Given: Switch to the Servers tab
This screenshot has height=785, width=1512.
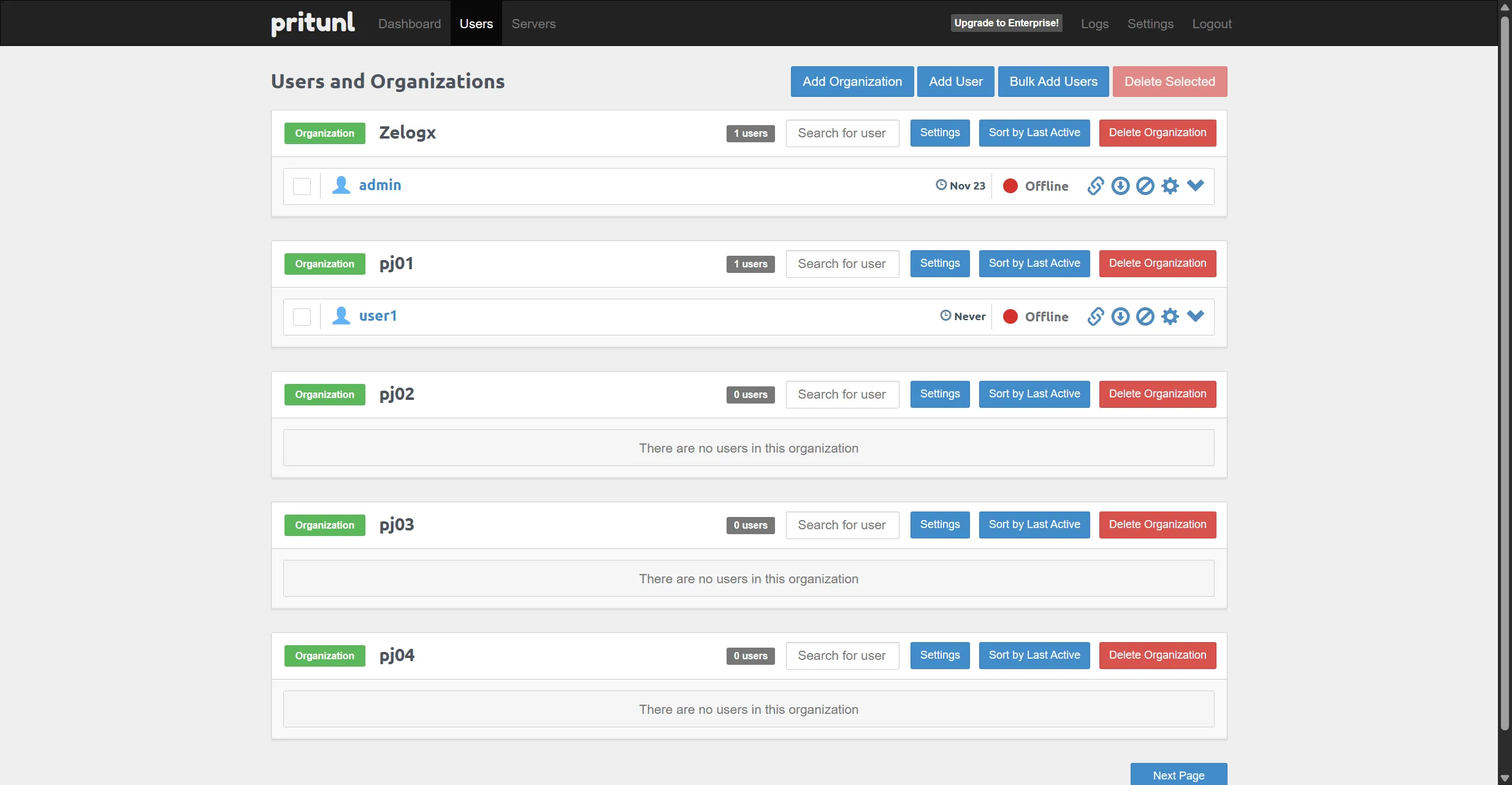Looking at the screenshot, I should 533,23.
